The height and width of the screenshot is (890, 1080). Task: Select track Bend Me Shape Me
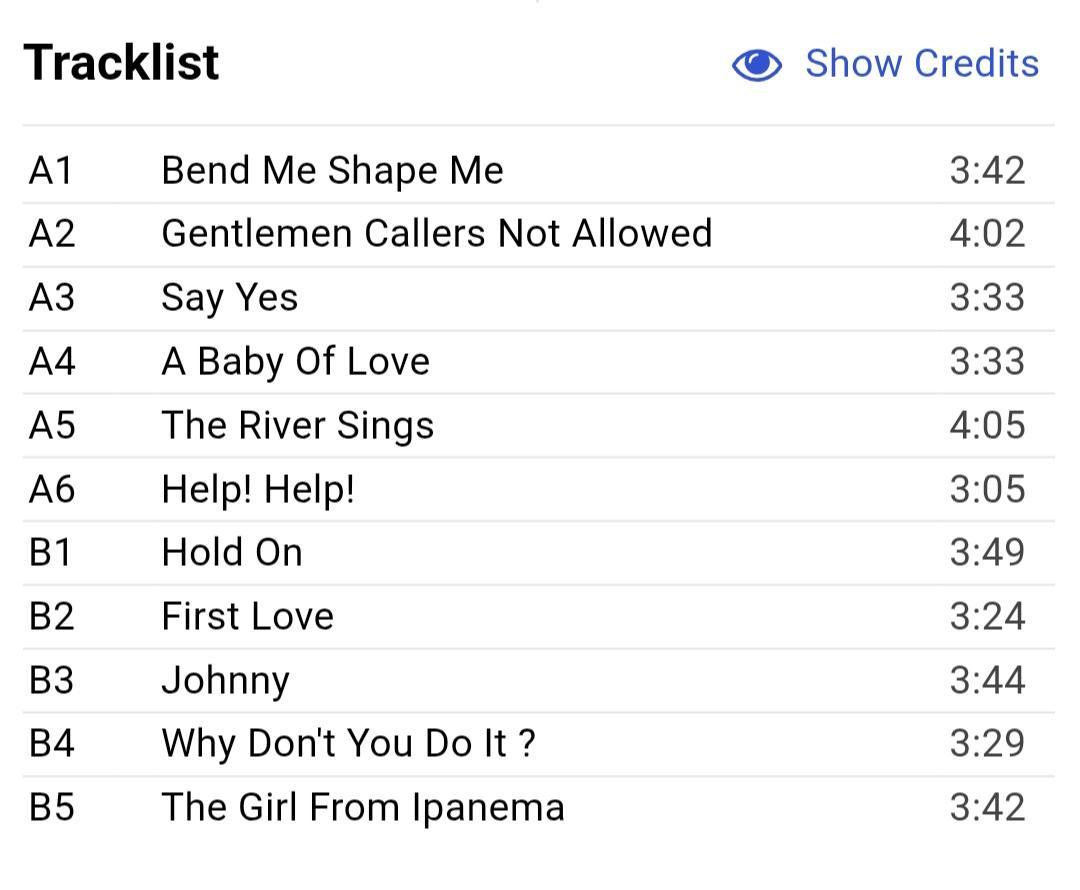pos(332,170)
